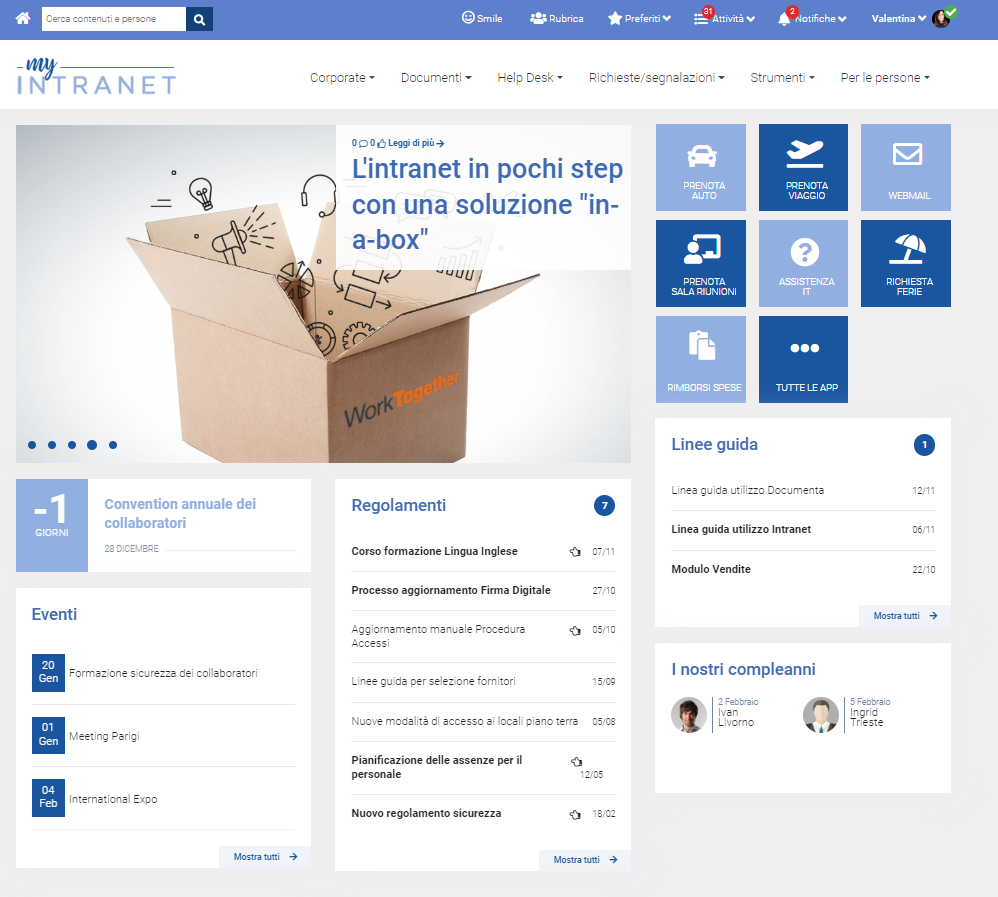Open the Help Desk menu
Image resolution: width=998 pixels, height=897 pixels.
tap(529, 77)
